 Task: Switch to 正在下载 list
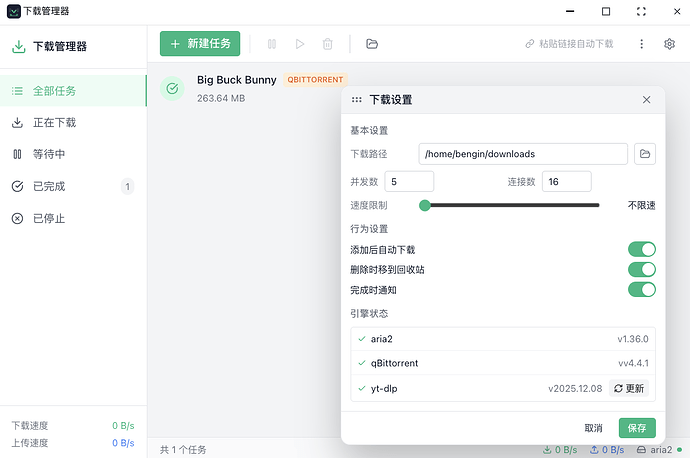[x=73, y=123]
